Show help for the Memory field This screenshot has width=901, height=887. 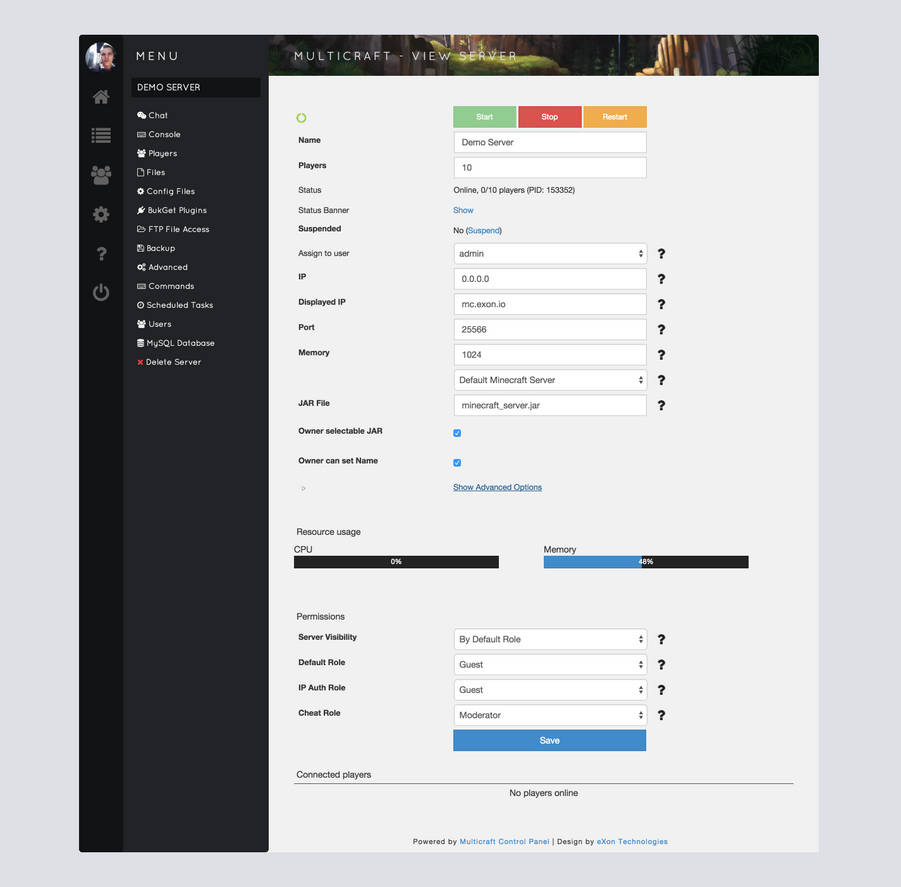[x=661, y=354]
